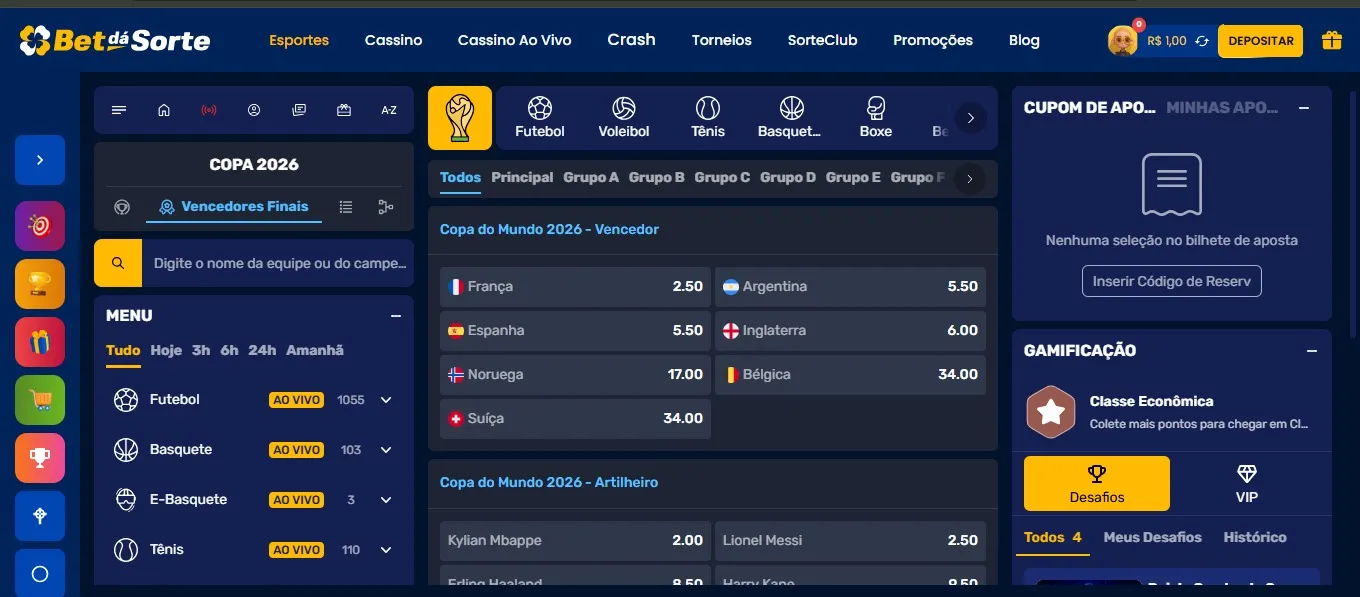Screen dimensions: 1360x597
Task: Collapse the Gamificação panel
Action: coord(1312,351)
